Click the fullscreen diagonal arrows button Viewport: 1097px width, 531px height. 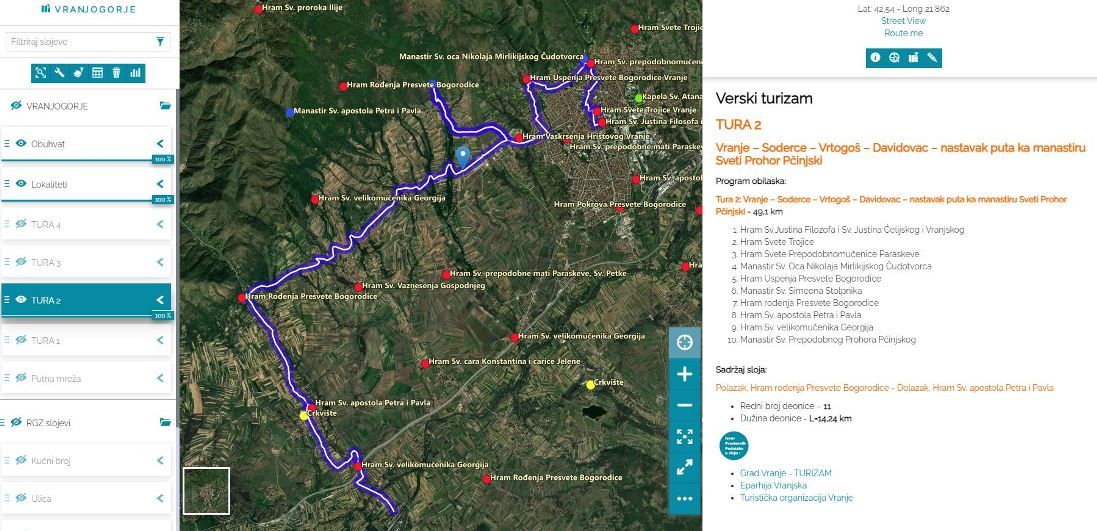(684, 466)
